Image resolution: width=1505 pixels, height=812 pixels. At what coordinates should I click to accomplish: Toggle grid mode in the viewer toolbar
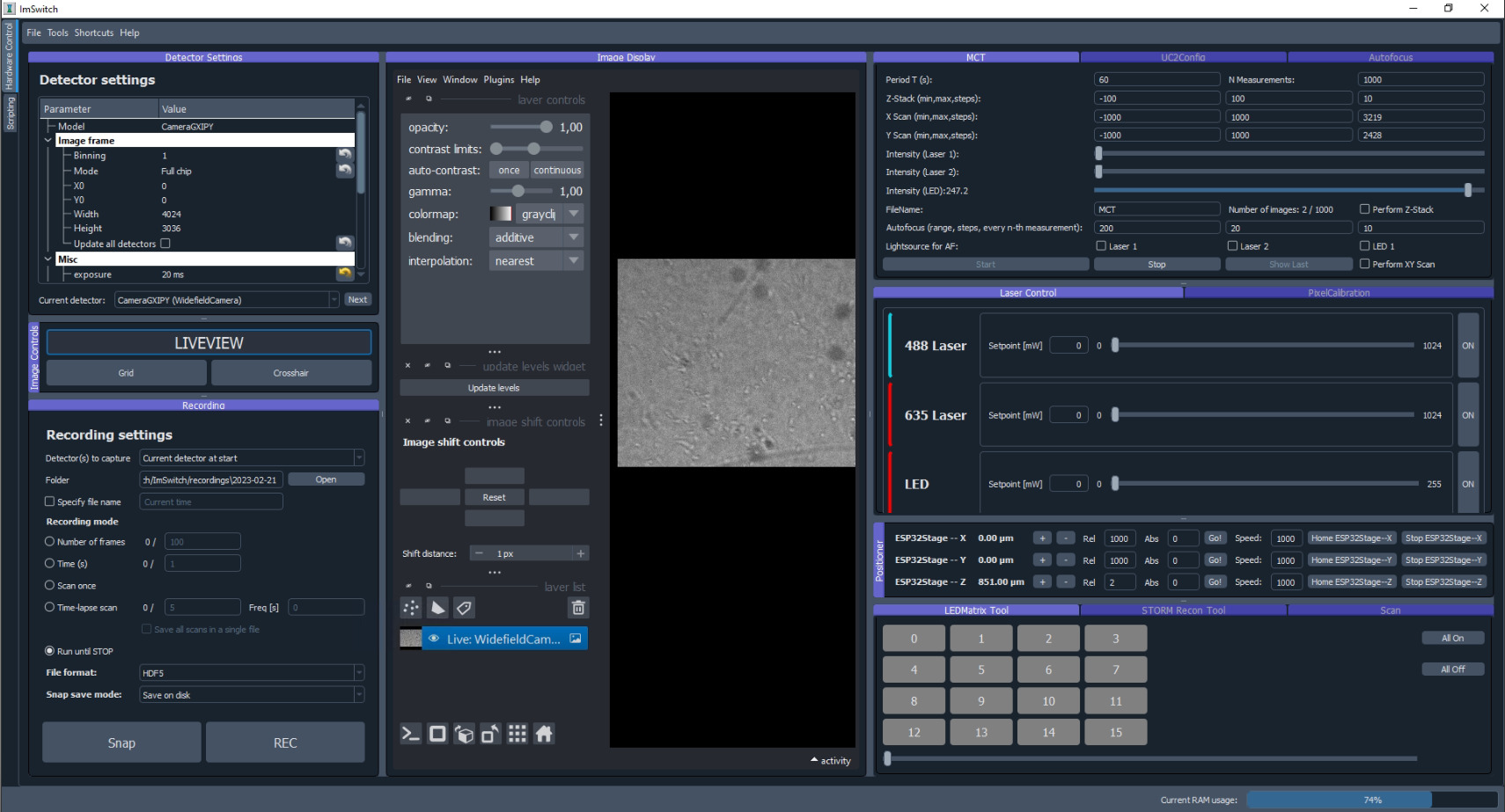click(518, 734)
